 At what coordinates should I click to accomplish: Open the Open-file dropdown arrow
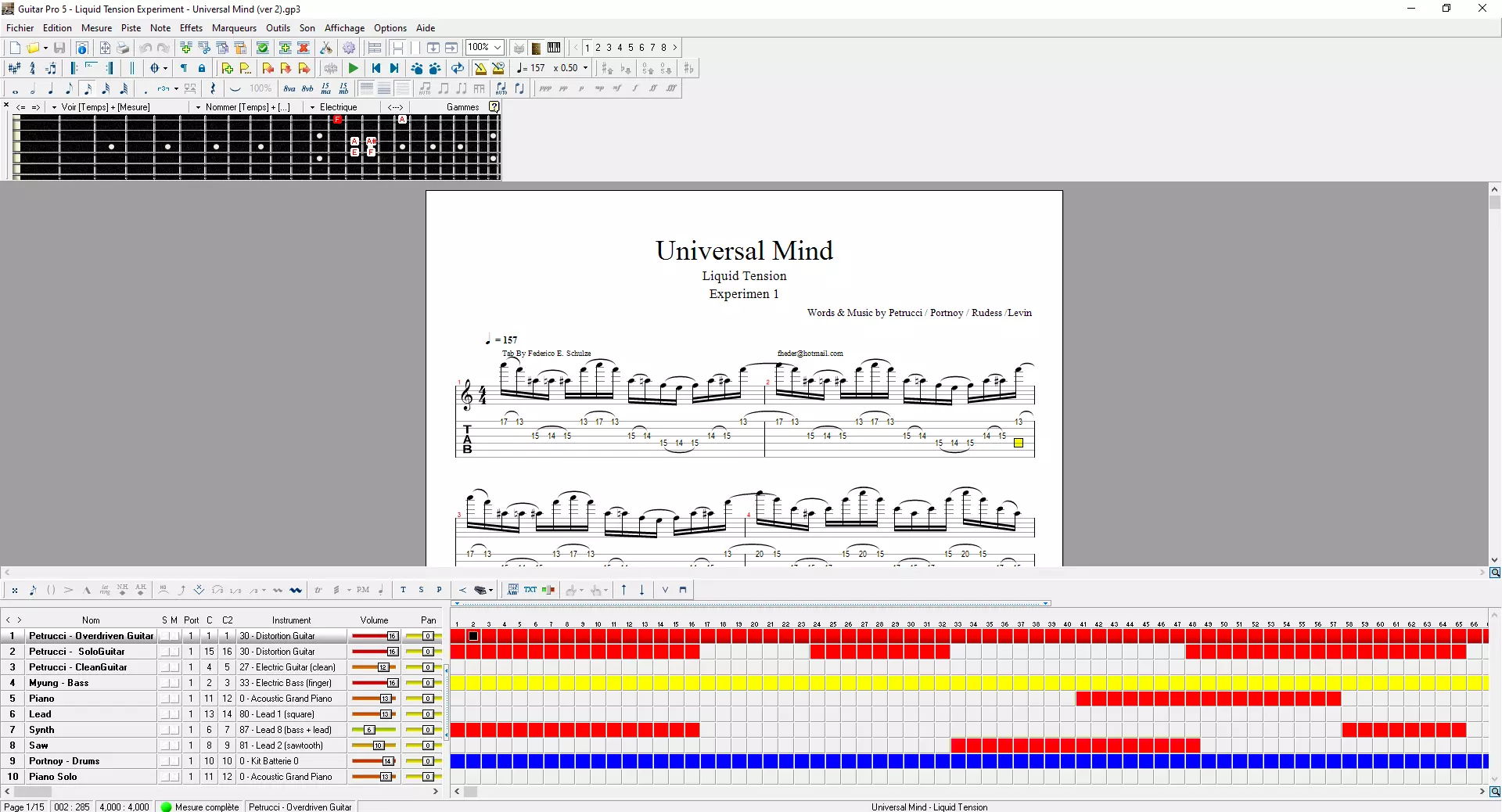pyautogui.click(x=45, y=48)
